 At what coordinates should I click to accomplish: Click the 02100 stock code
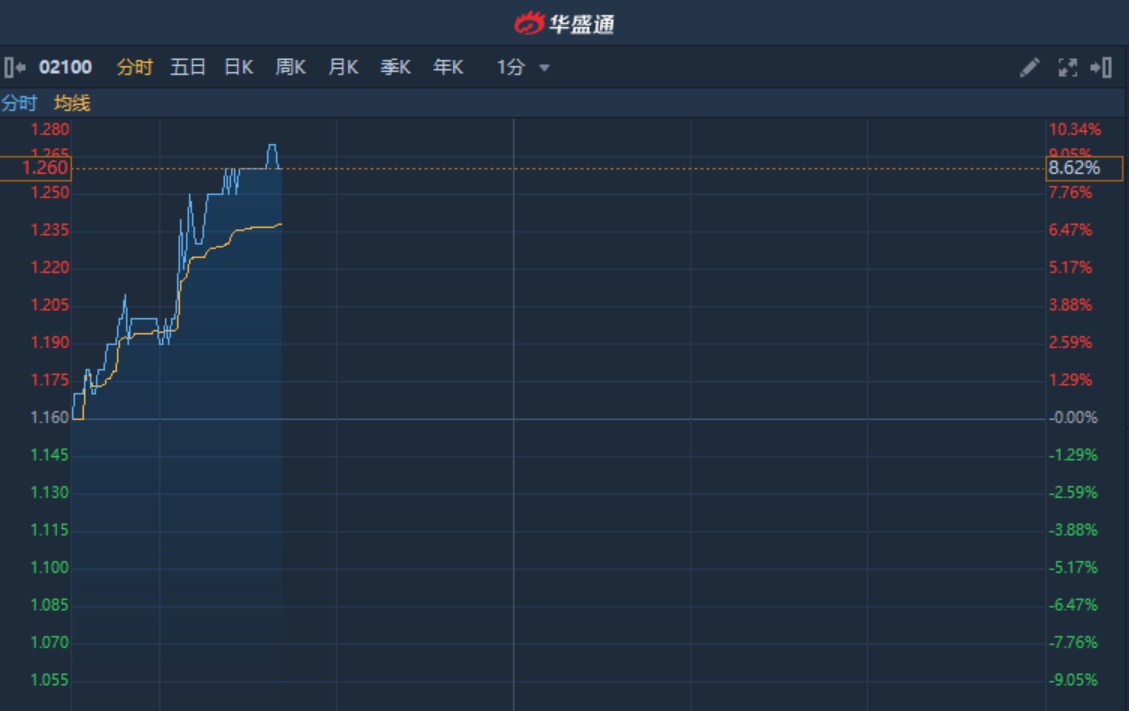coord(65,68)
